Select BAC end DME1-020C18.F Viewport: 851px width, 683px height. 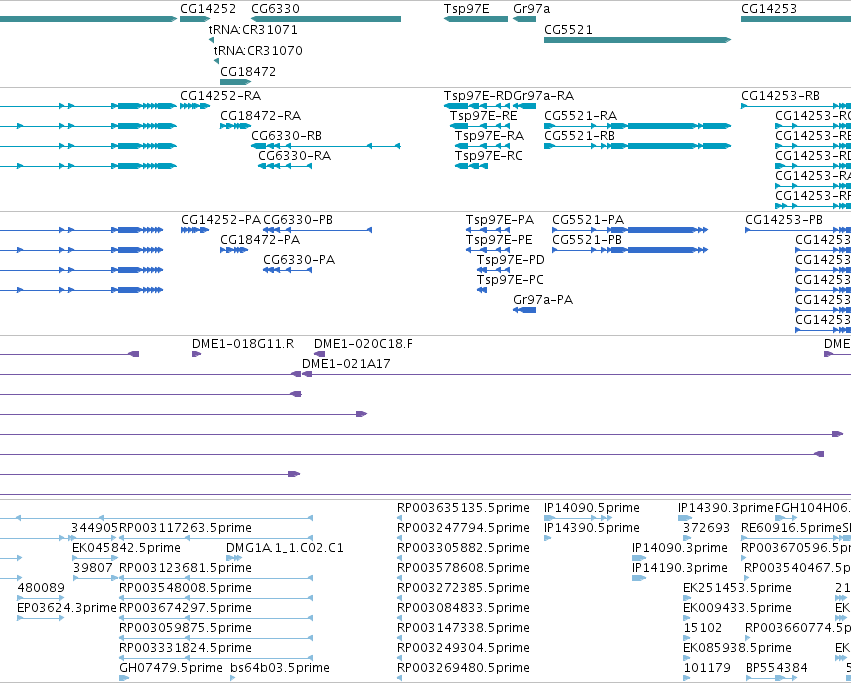tap(363, 344)
